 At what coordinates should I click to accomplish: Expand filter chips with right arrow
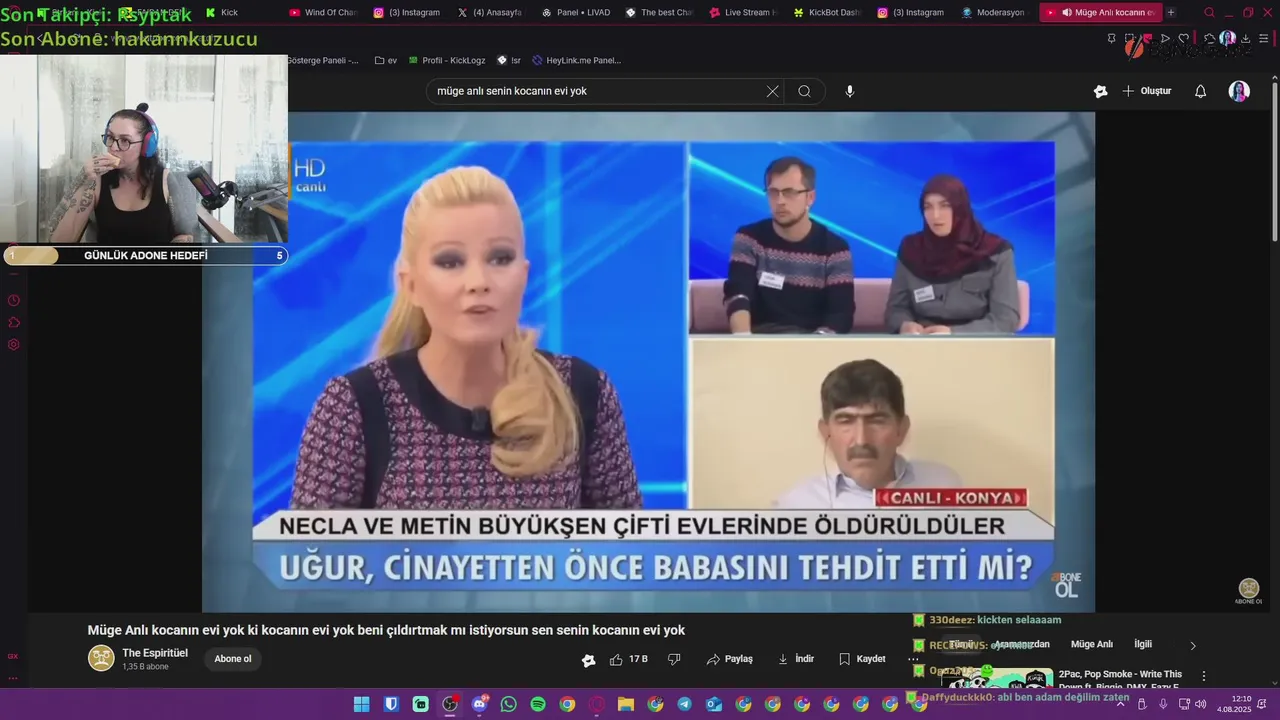(x=1192, y=646)
